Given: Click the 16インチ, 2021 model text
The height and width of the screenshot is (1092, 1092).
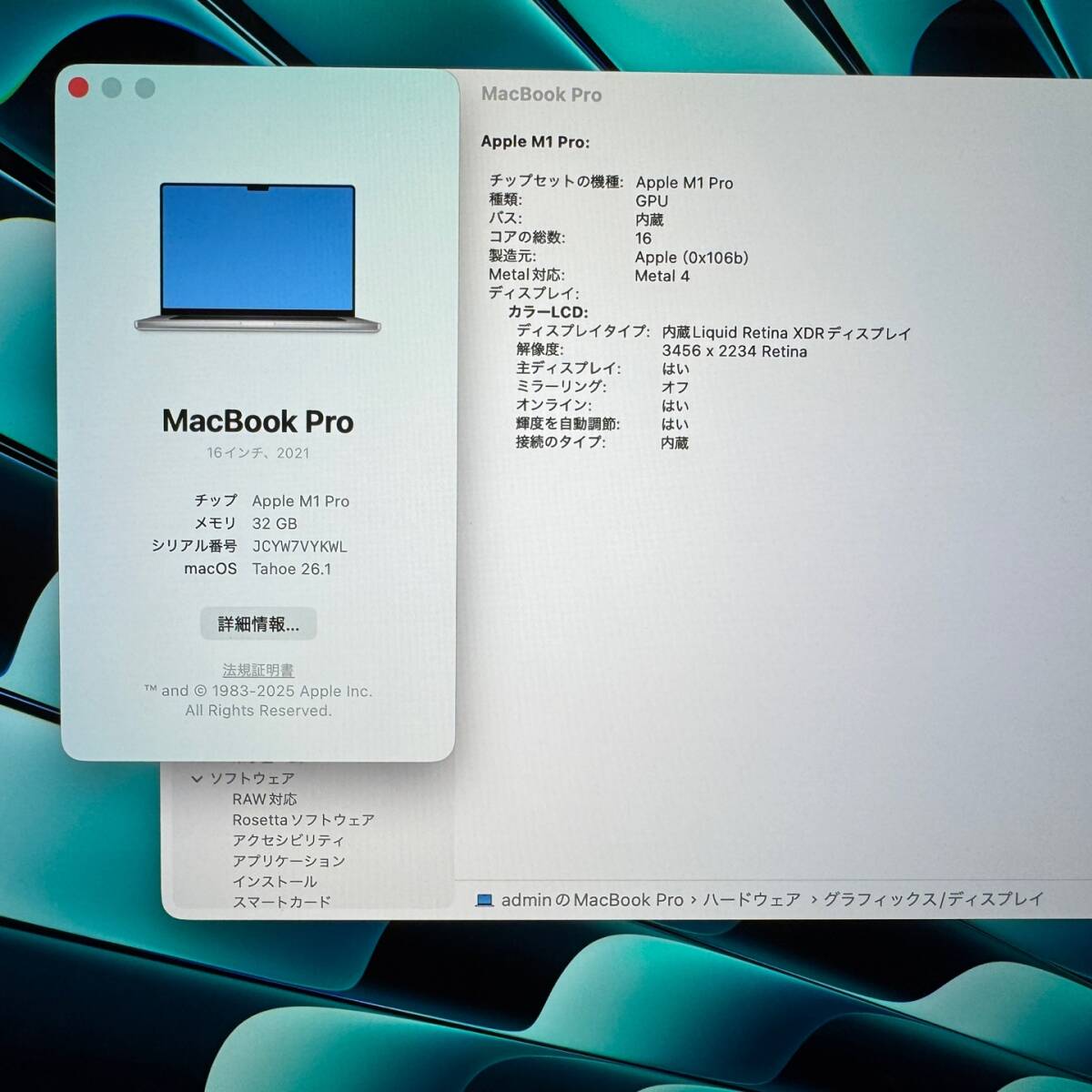Looking at the screenshot, I should coord(258,452).
